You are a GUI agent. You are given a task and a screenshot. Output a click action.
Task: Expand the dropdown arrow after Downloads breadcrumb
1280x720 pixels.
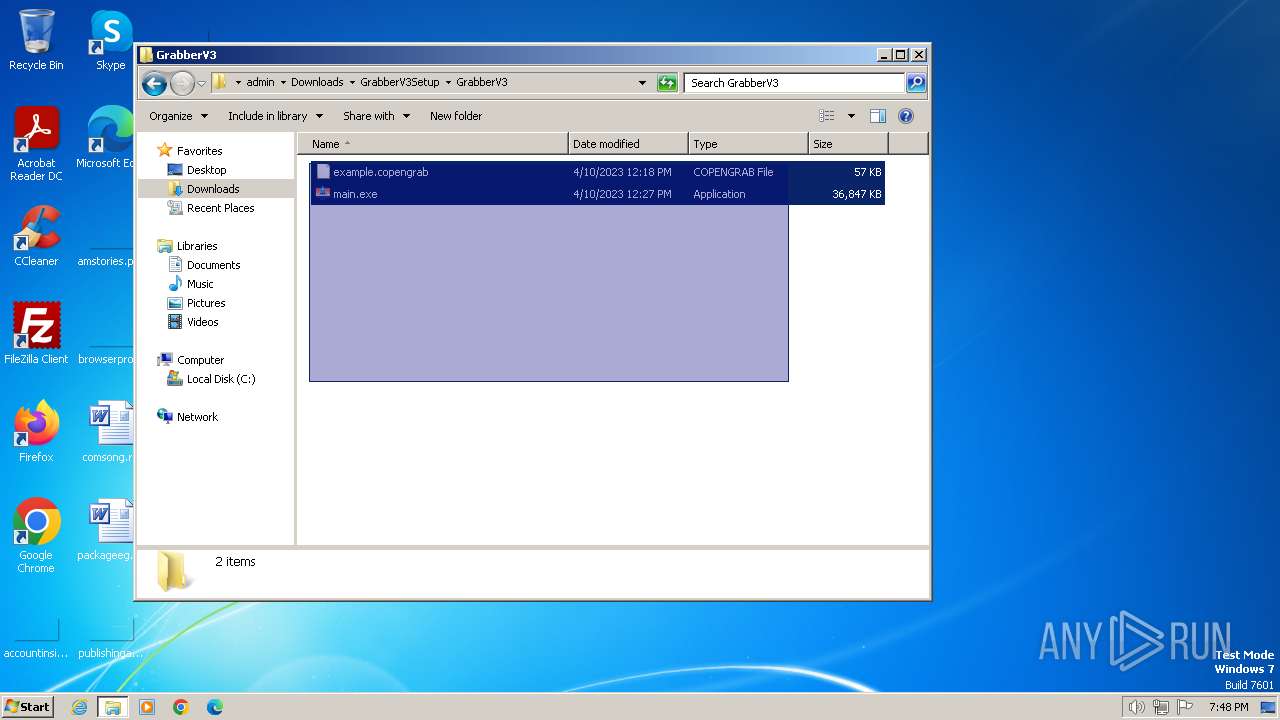click(x=351, y=83)
